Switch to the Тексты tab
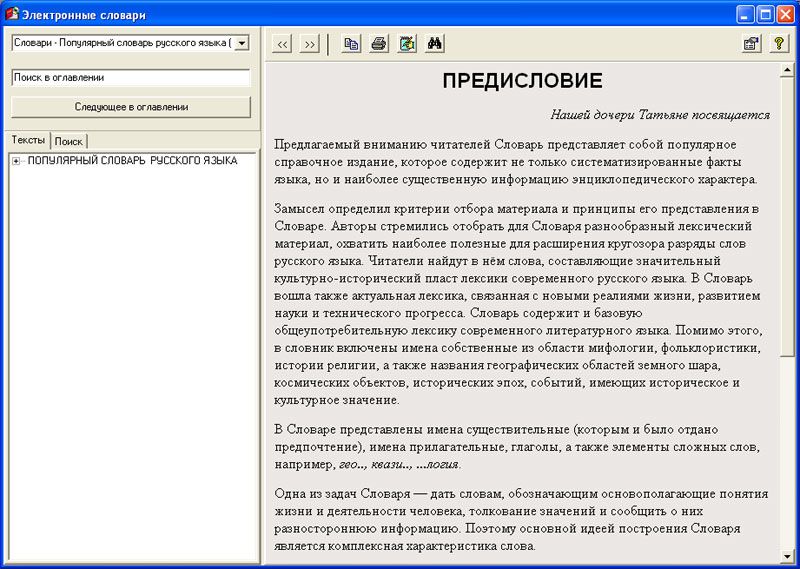The image size is (800, 569). 28,140
